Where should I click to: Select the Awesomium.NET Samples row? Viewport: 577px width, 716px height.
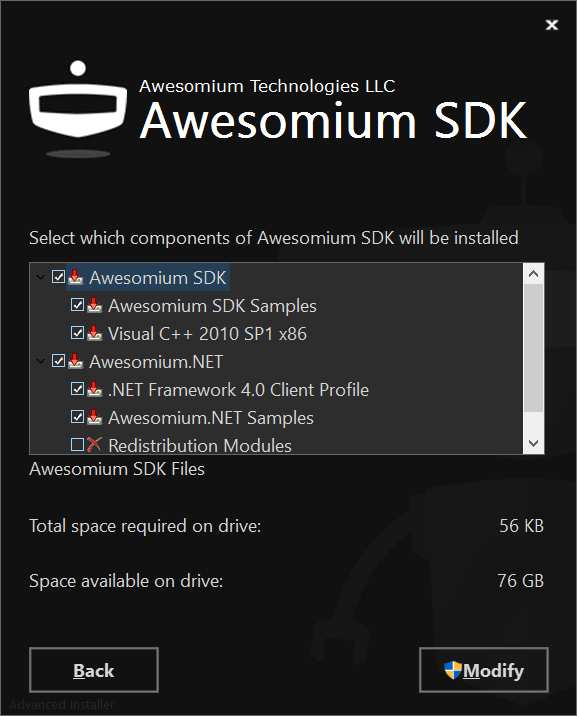coord(211,418)
